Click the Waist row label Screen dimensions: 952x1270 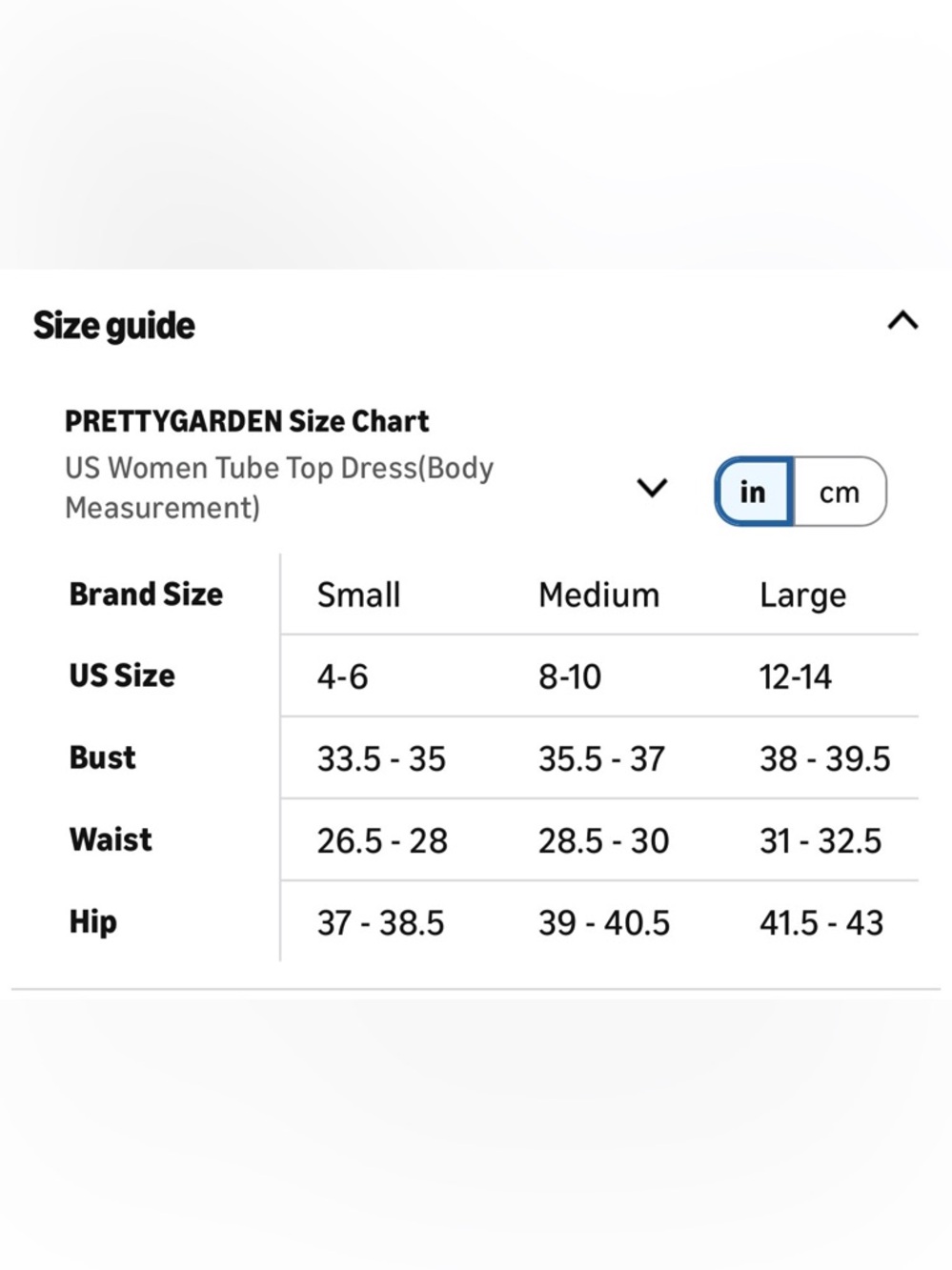pos(111,840)
